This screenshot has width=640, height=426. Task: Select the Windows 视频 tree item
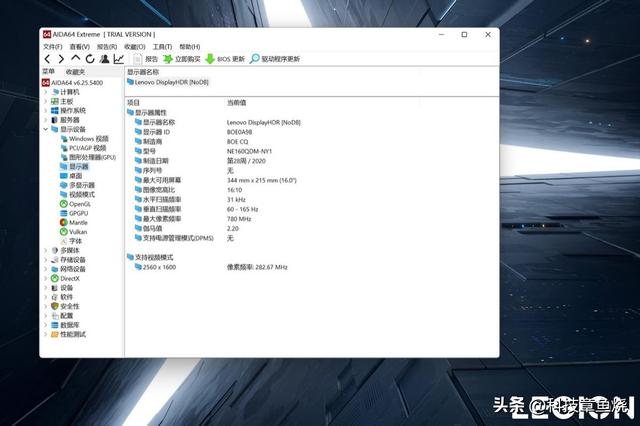84,139
